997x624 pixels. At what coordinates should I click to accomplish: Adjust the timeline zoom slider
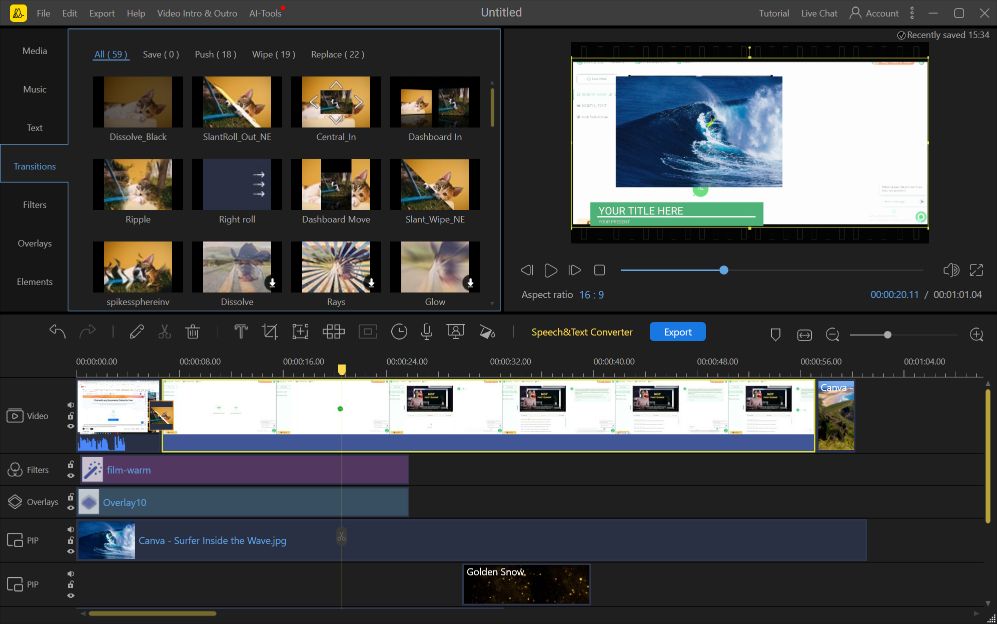pyautogui.click(x=887, y=335)
